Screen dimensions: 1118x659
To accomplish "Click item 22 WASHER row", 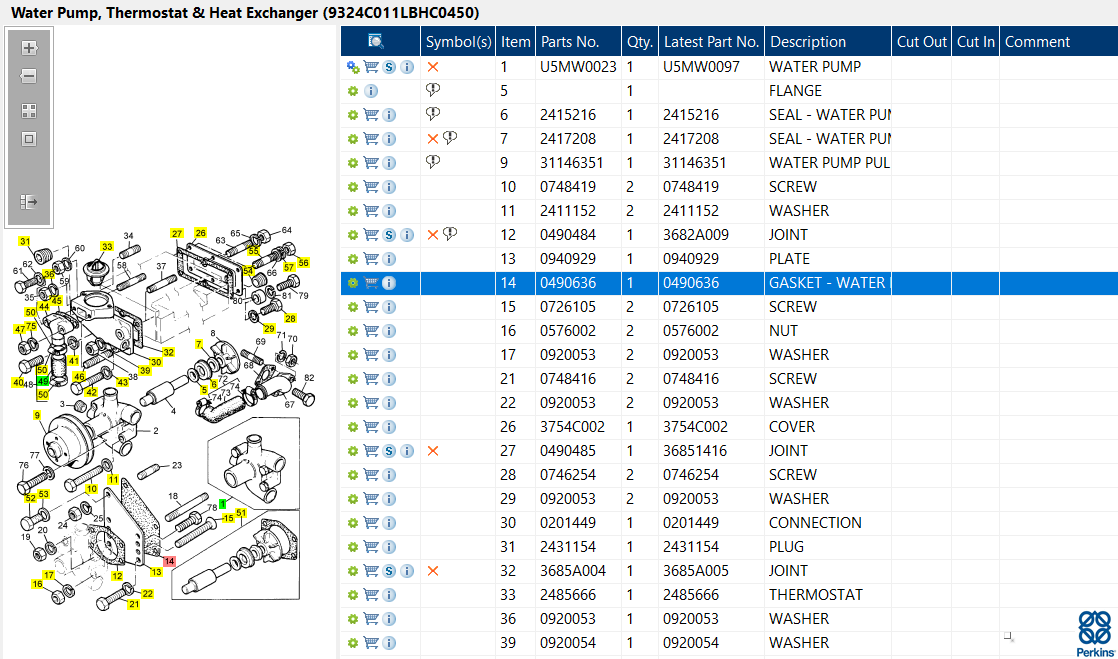I will click(x=729, y=403).
